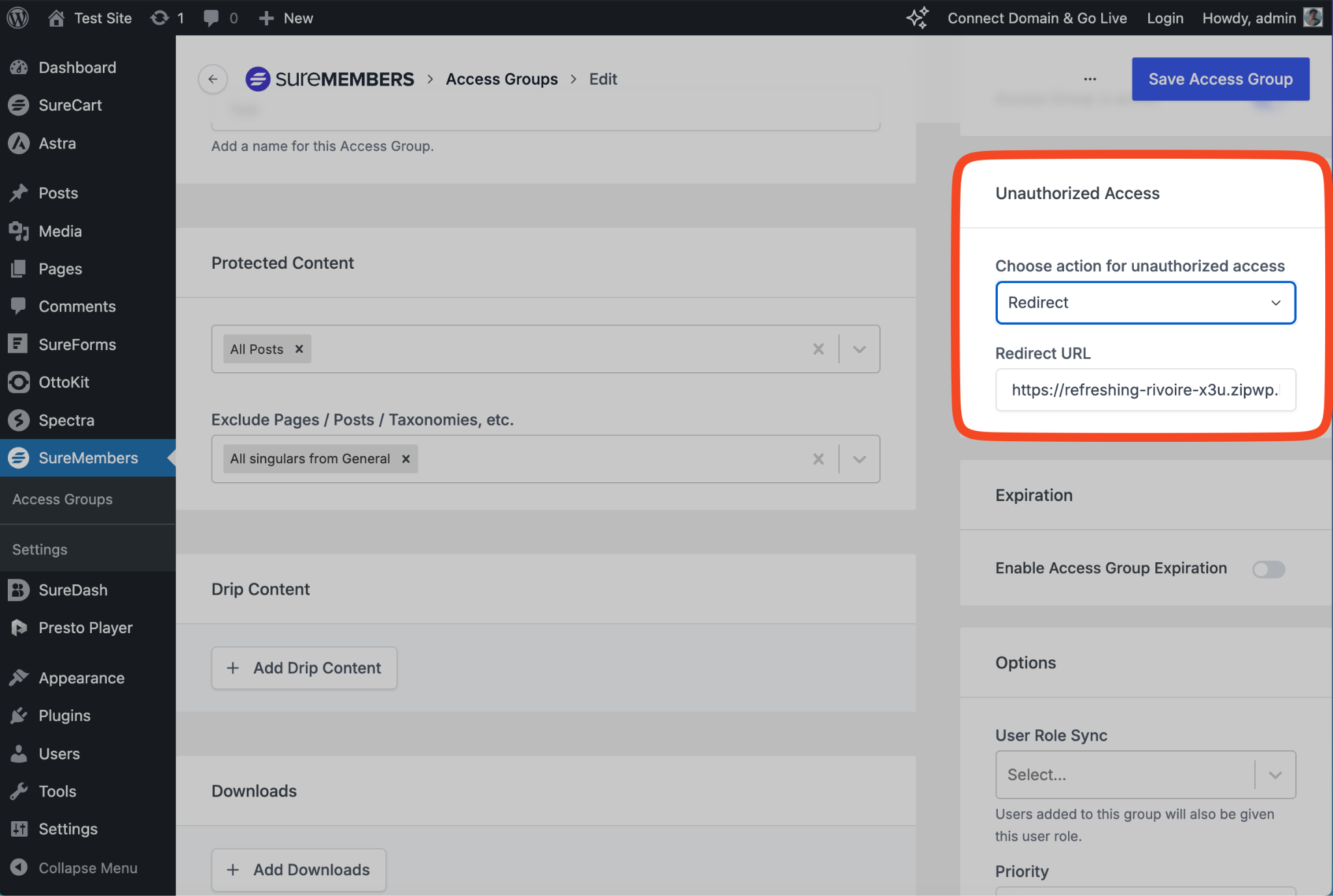Click the Users person icon
Screen dimensions: 1333x896
[18, 753]
